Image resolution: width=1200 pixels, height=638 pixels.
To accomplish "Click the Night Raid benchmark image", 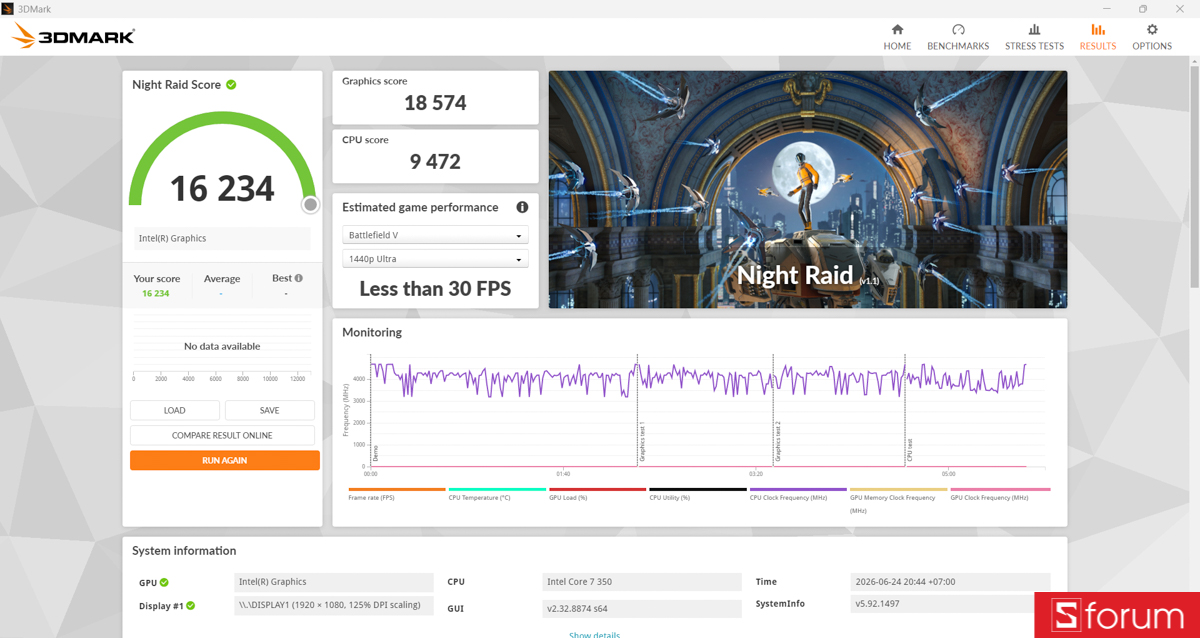I will (807, 189).
